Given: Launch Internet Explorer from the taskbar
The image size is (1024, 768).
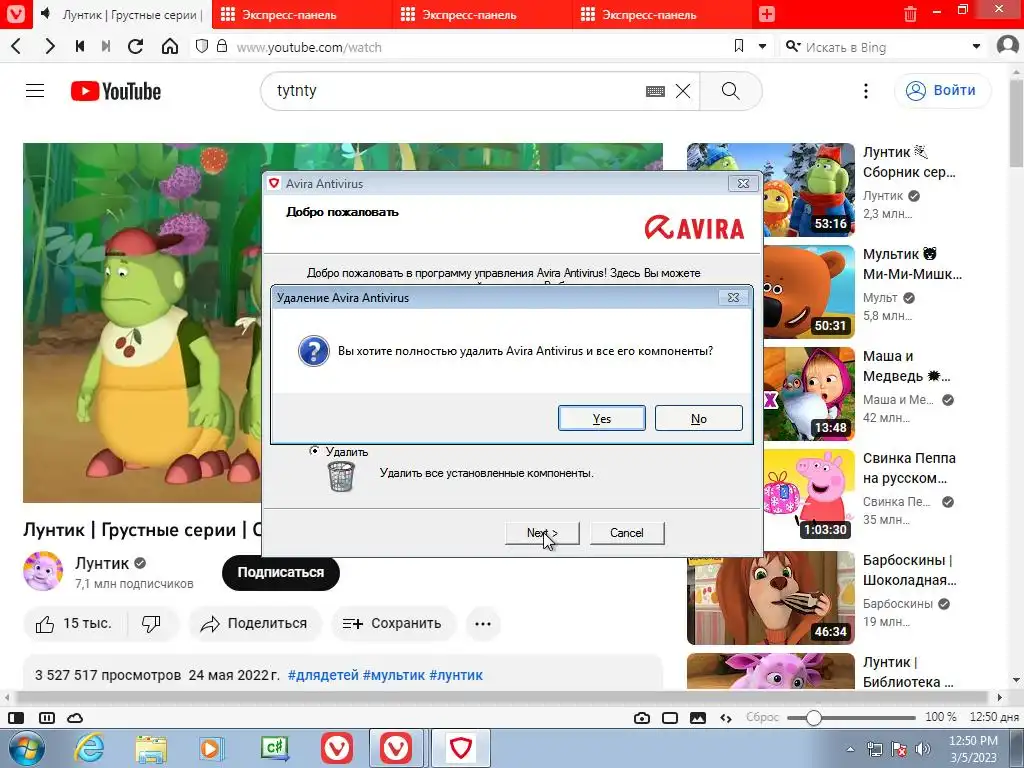Looking at the screenshot, I should coord(90,748).
